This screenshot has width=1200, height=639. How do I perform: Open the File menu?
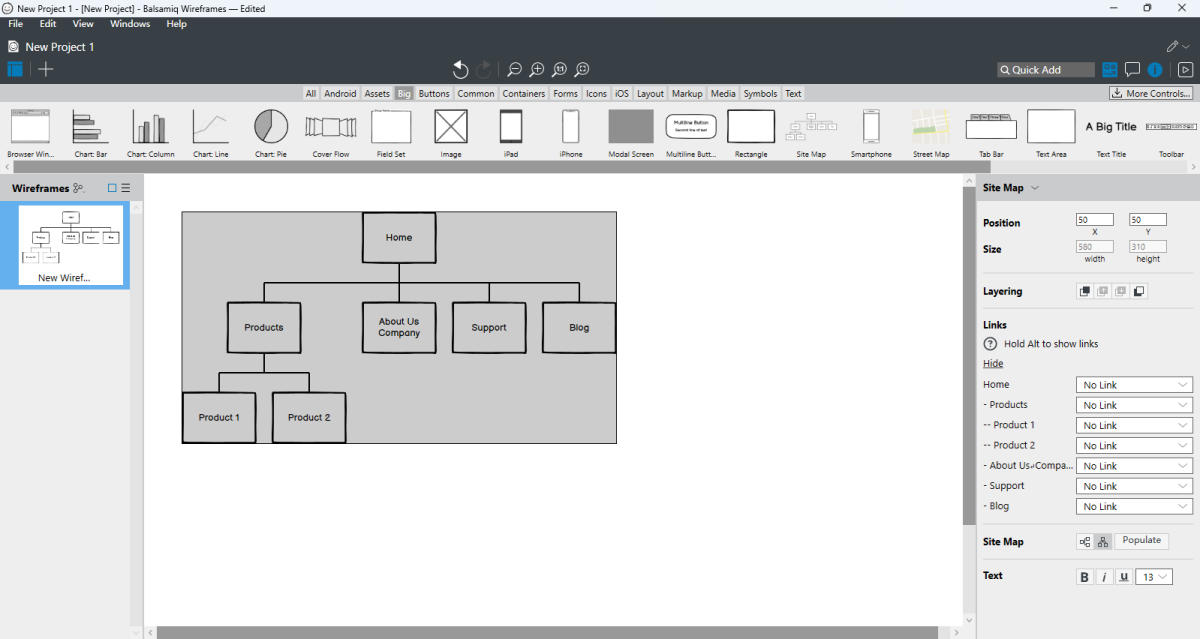16,24
